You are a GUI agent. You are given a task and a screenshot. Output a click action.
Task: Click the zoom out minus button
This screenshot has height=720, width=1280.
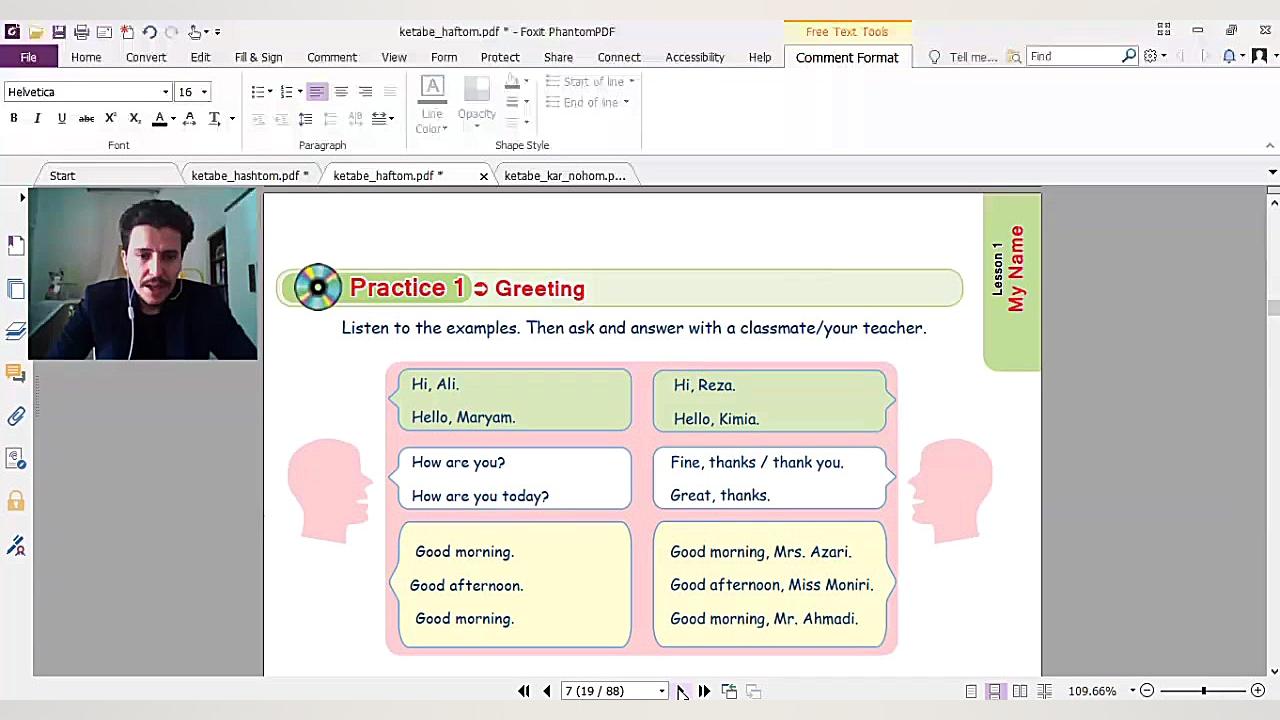click(x=1147, y=691)
